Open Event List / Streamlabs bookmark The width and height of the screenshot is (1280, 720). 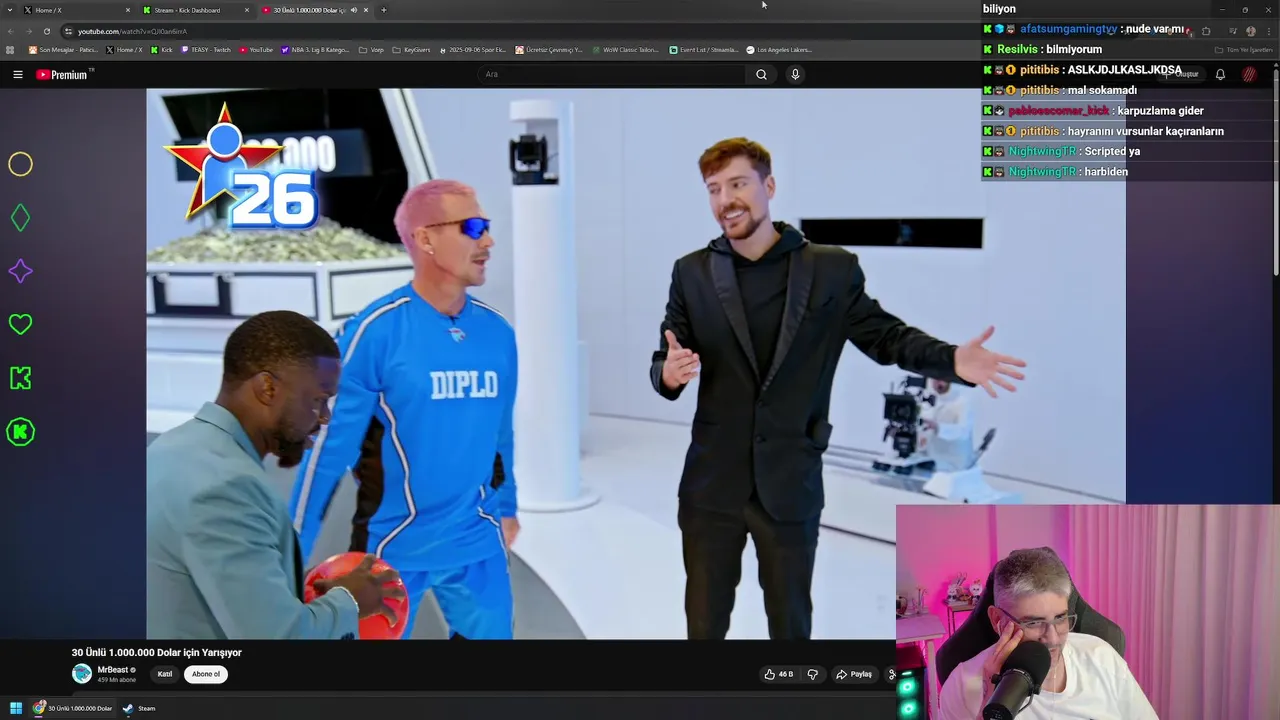coord(704,49)
